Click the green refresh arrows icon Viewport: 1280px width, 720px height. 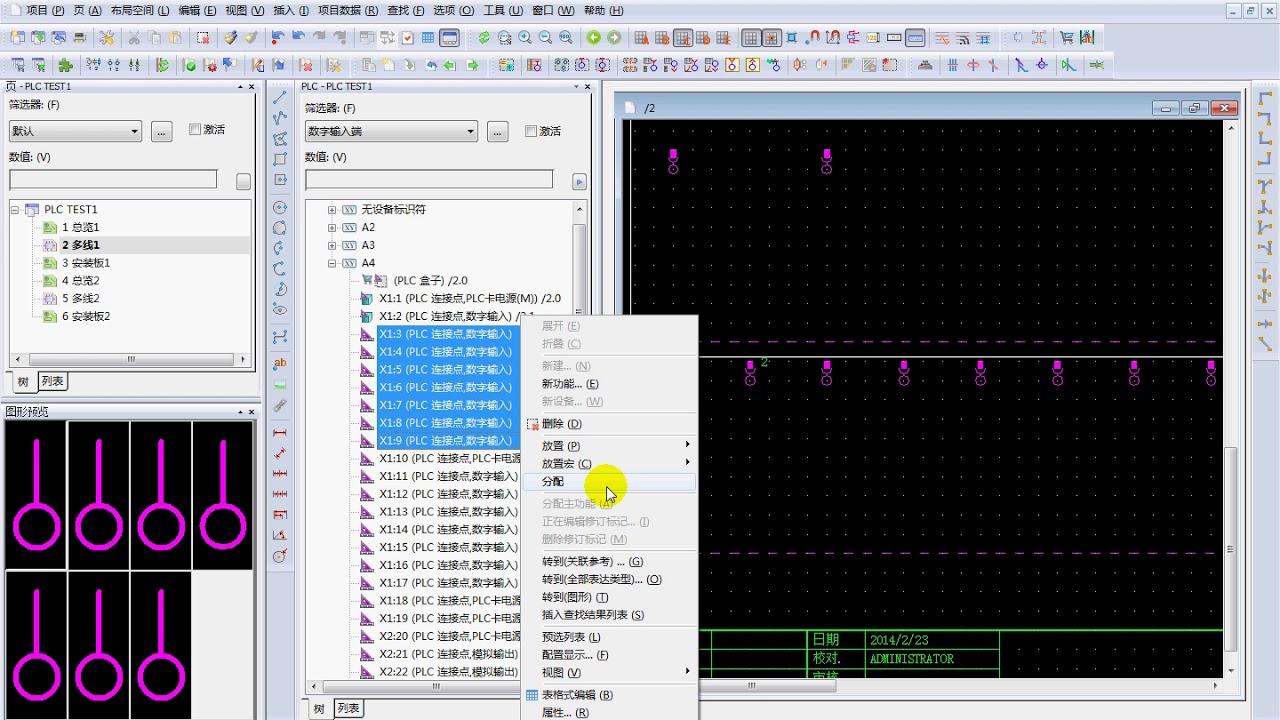pyautogui.click(x=484, y=38)
